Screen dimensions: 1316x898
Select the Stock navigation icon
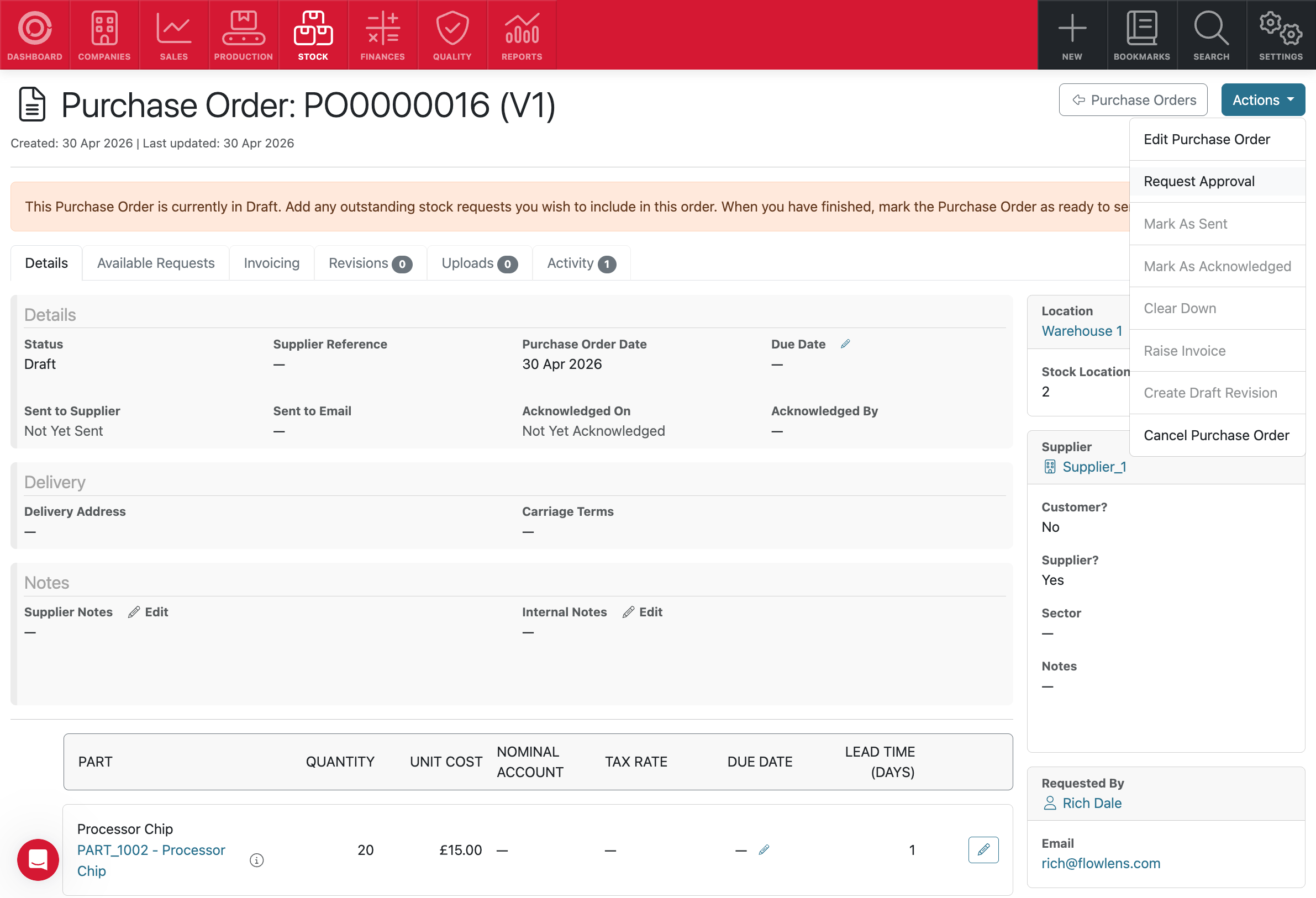tap(313, 35)
